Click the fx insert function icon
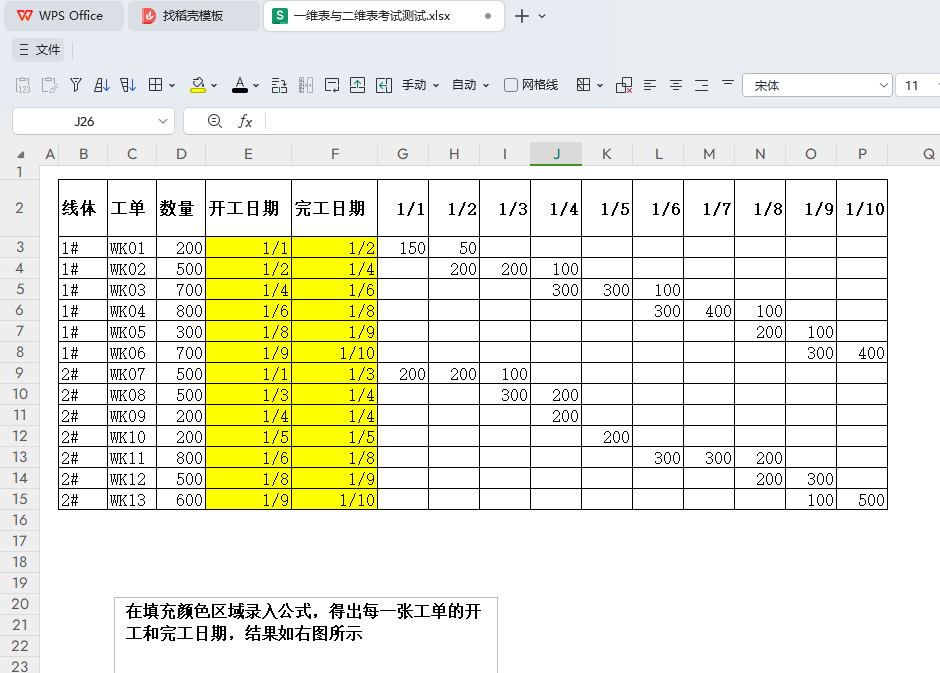Image resolution: width=940 pixels, height=673 pixels. pyautogui.click(x=245, y=122)
